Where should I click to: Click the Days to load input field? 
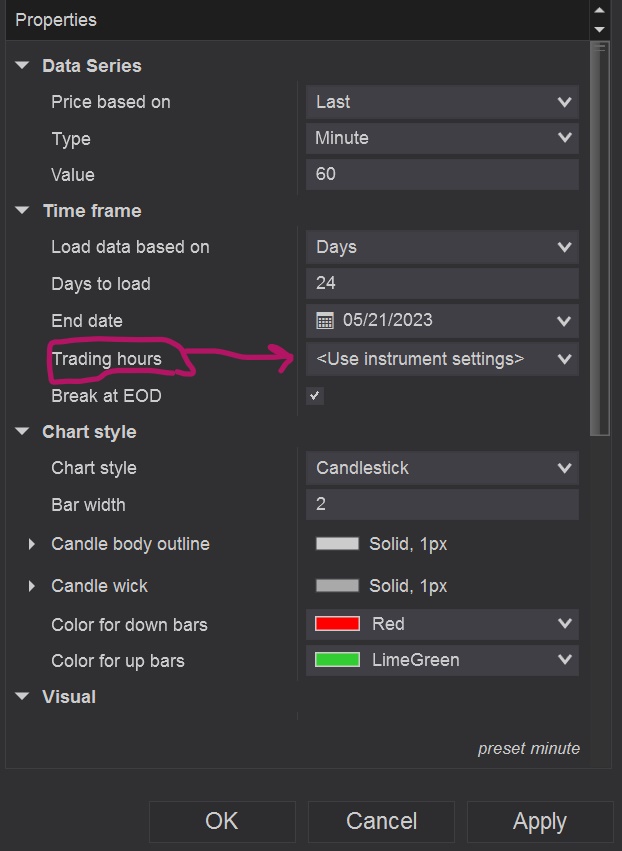[441, 283]
